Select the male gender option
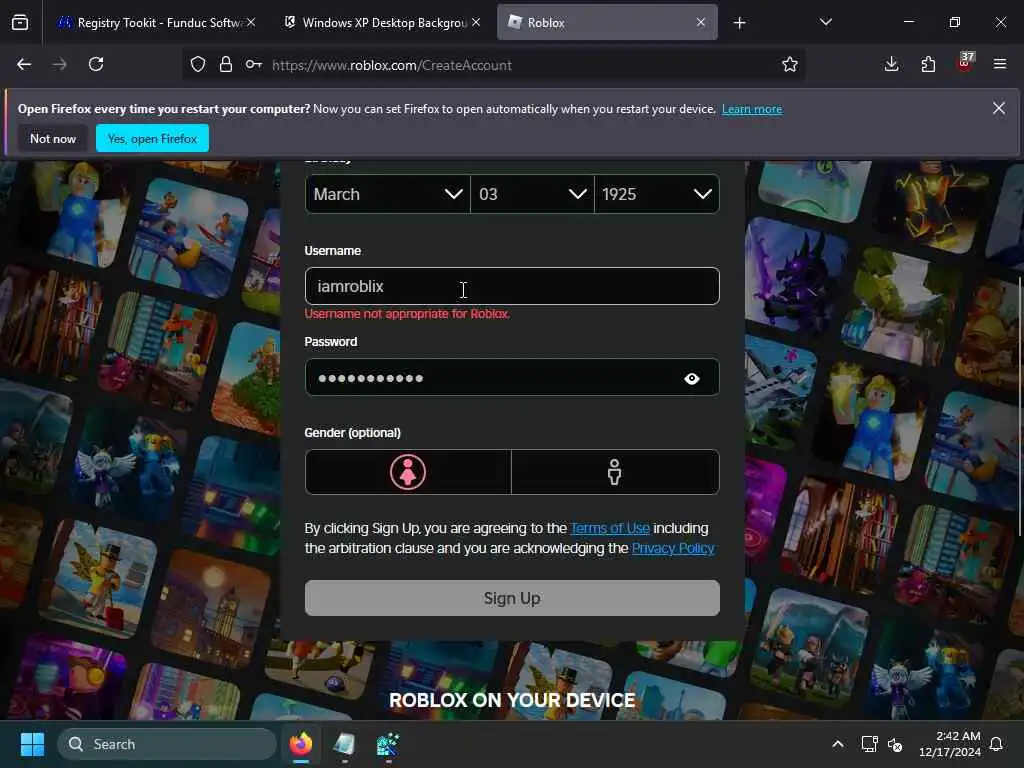Screen dimensions: 1024x768 point(615,472)
